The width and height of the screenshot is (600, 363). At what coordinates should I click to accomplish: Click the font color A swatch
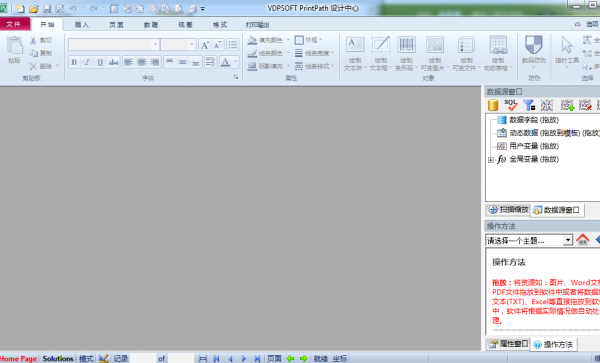point(226,62)
